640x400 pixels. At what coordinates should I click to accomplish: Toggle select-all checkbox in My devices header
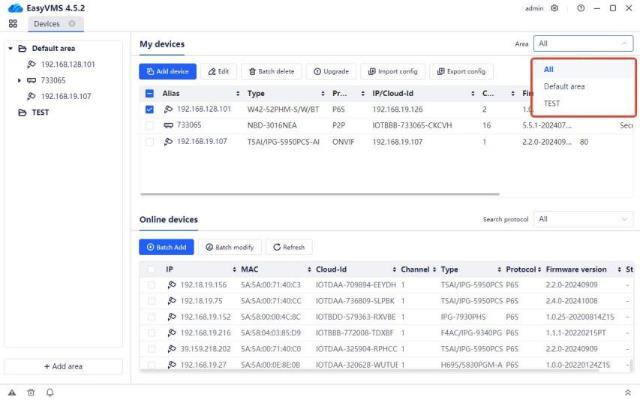[150, 93]
